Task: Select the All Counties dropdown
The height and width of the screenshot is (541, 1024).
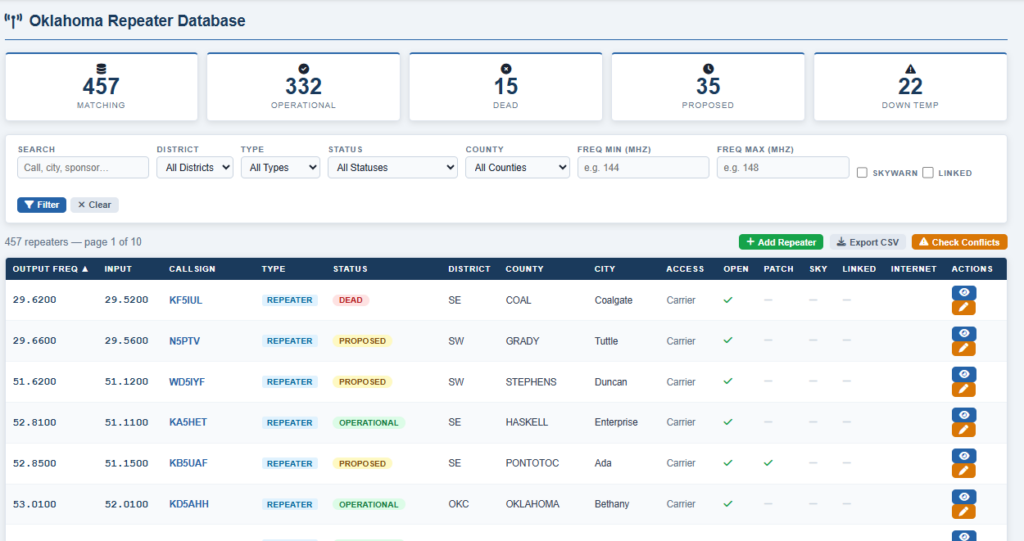Action: point(517,168)
